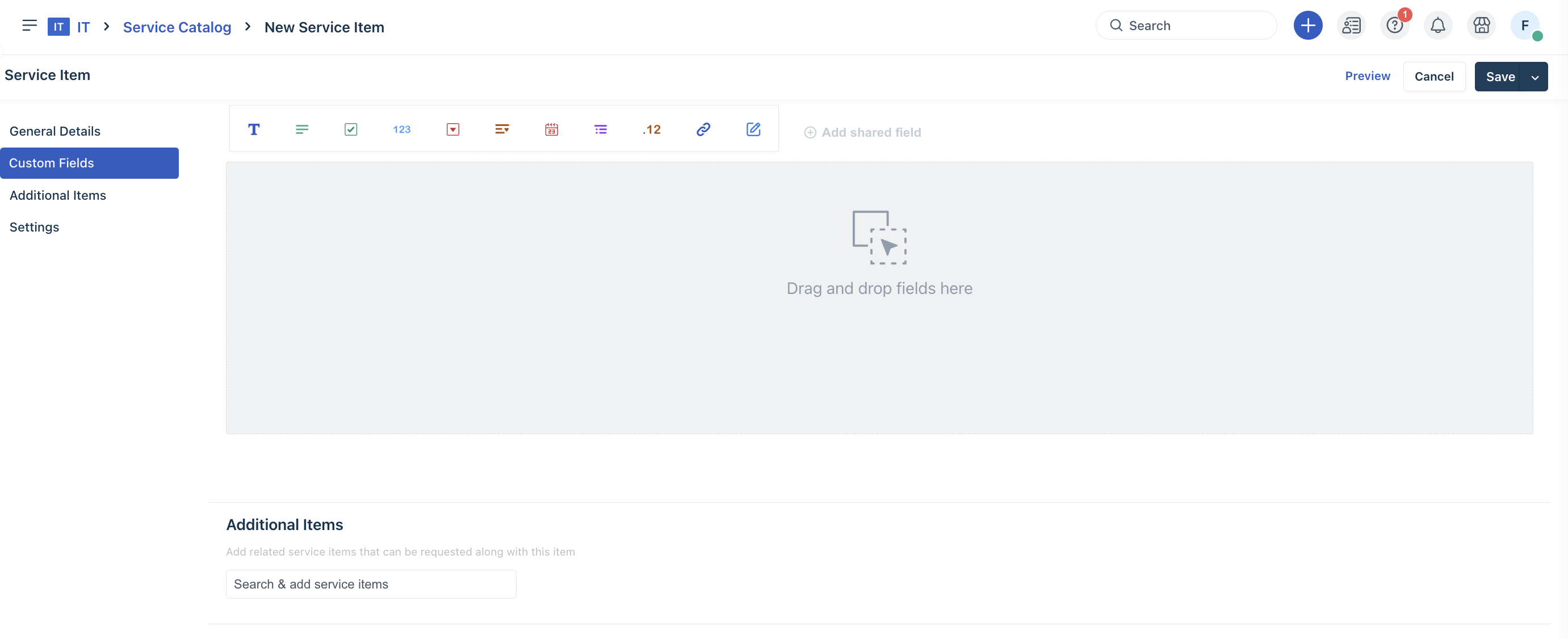The width and height of the screenshot is (1568, 639).
Task: Switch to Settings section
Action: click(x=34, y=227)
